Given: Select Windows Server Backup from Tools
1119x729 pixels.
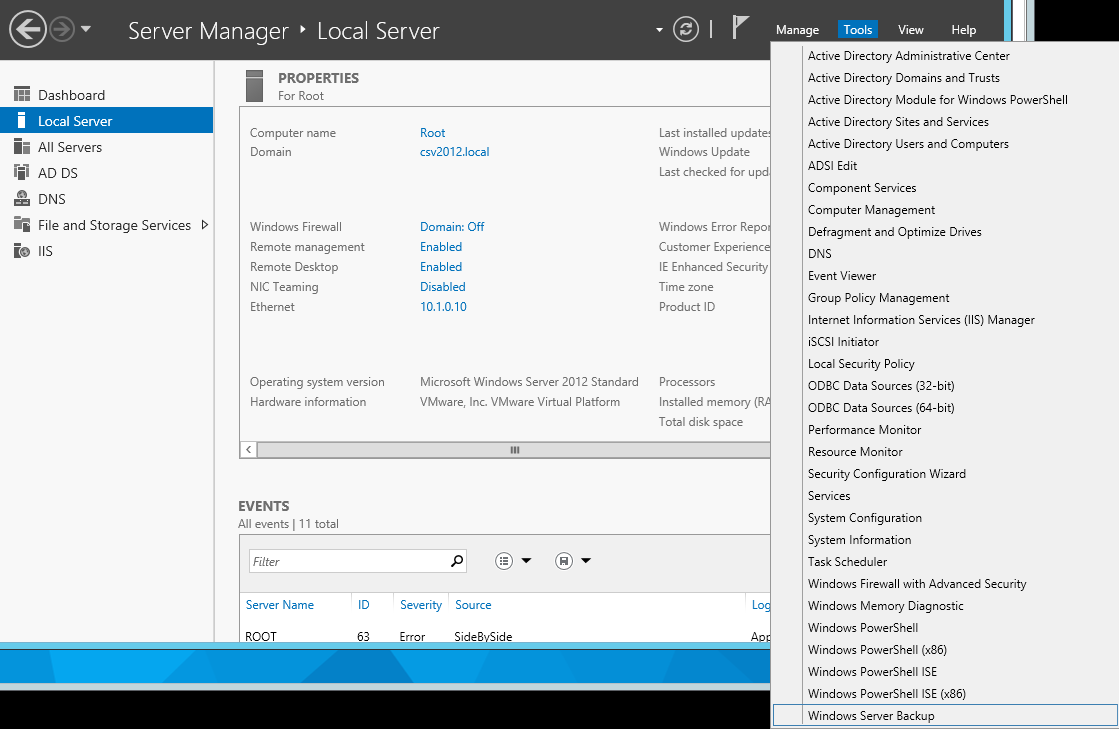Looking at the screenshot, I should [870, 716].
